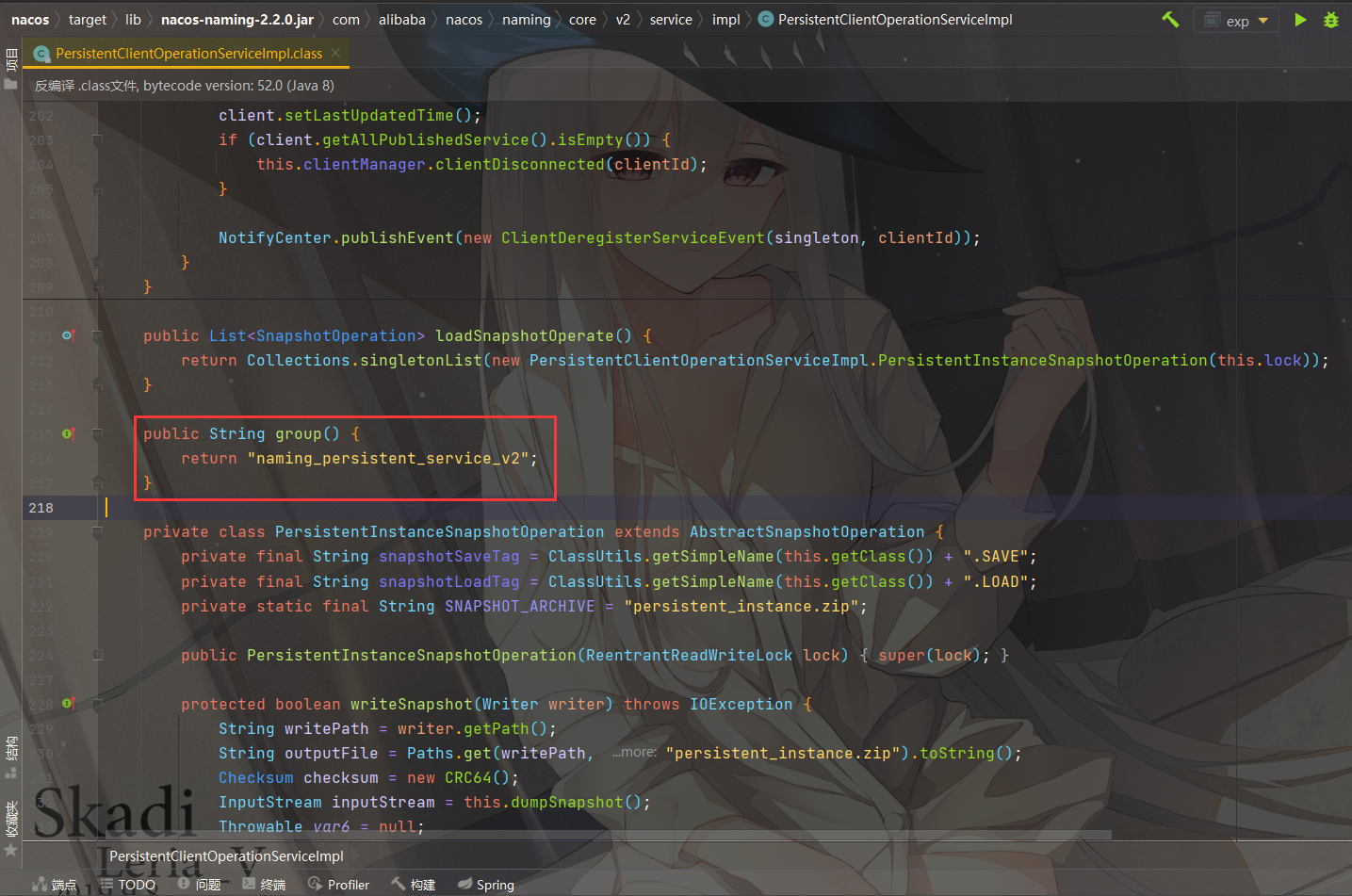Click the decompiled .class file bytecode version banner
The width and height of the screenshot is (1352, 896).
185,86
